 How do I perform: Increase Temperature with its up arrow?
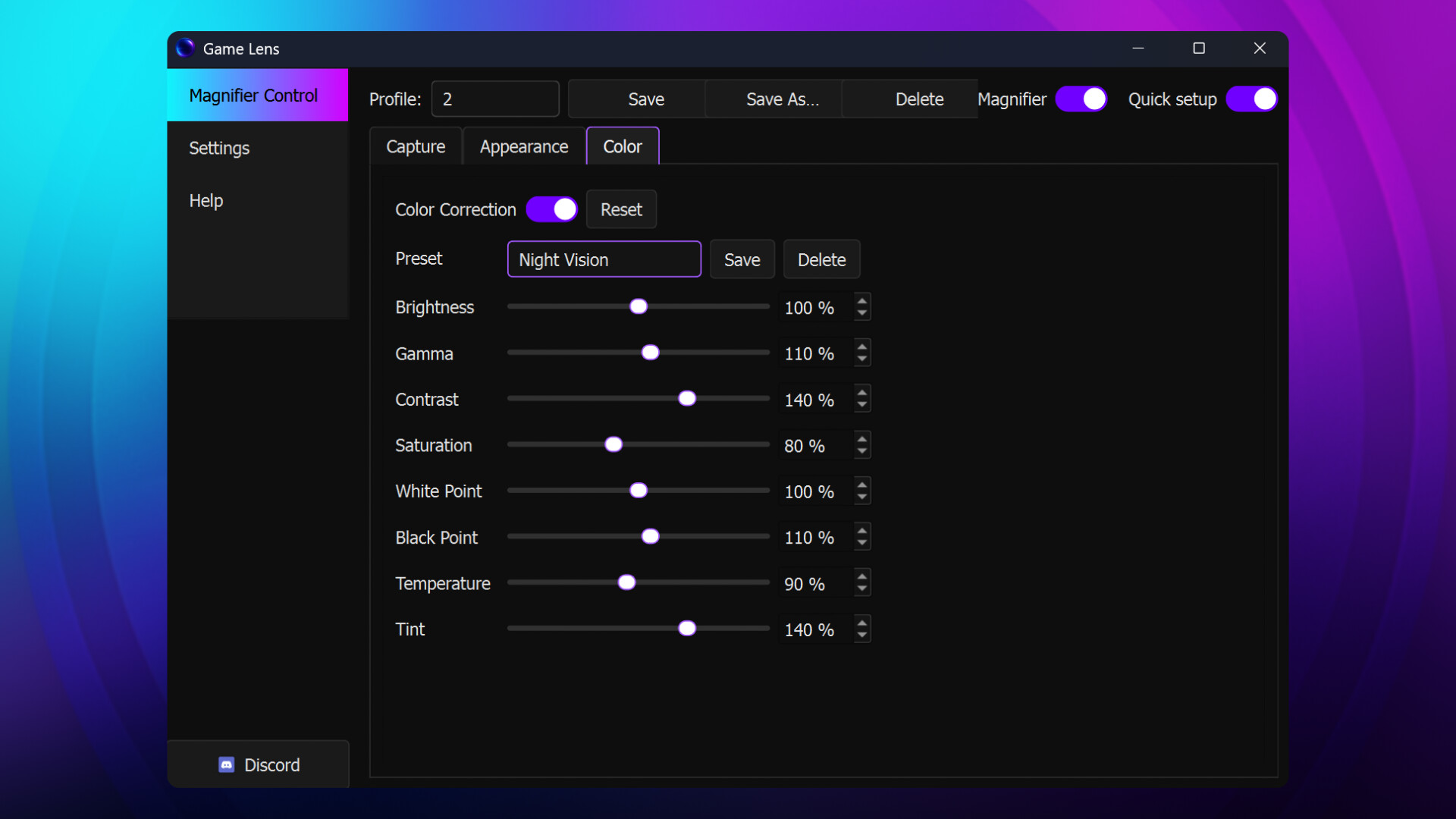861,577
